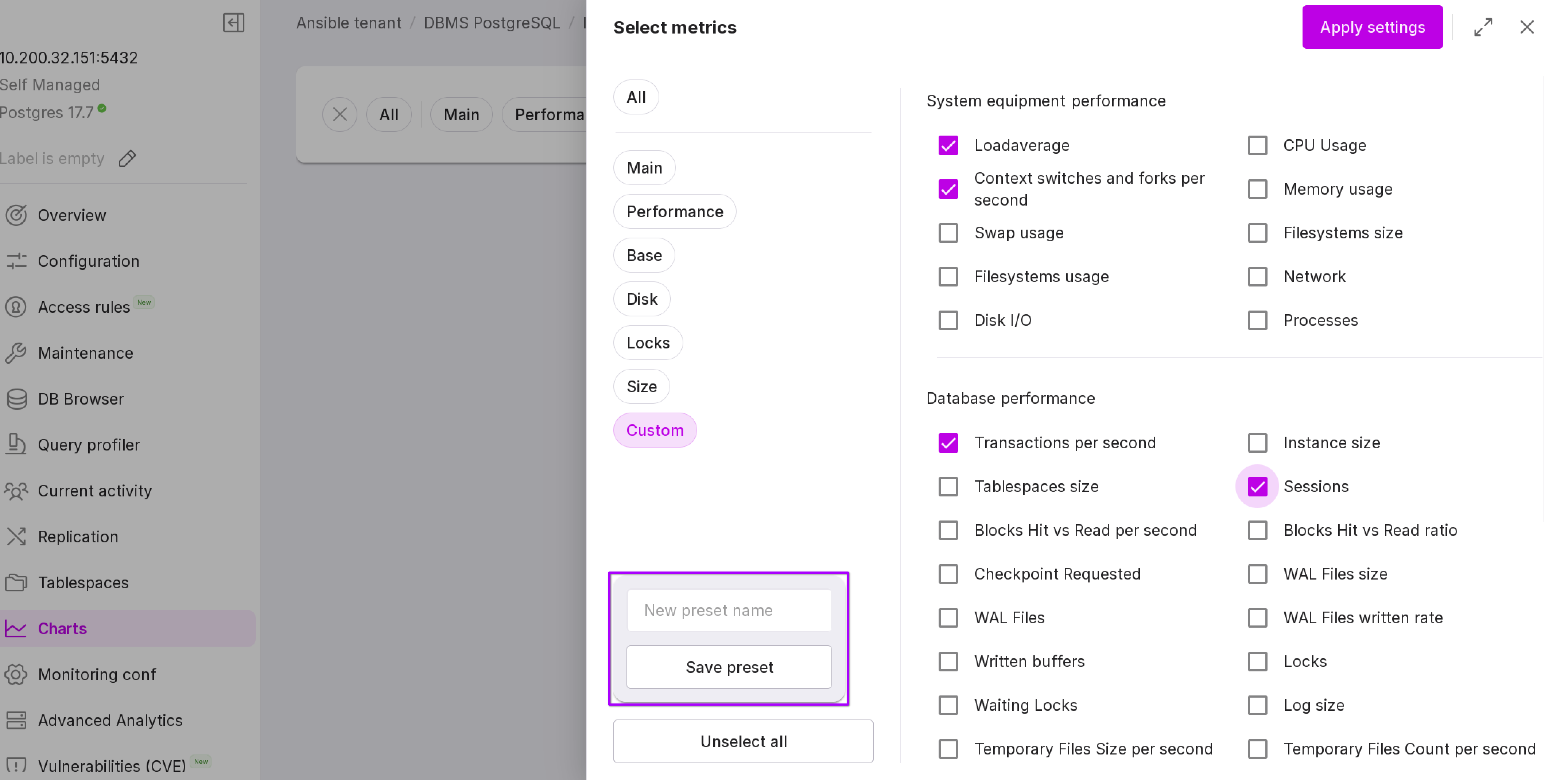This screenshot has width=1568, height=780.
Task: Open Overview from sidebar icon
Action: pos(16,215)
